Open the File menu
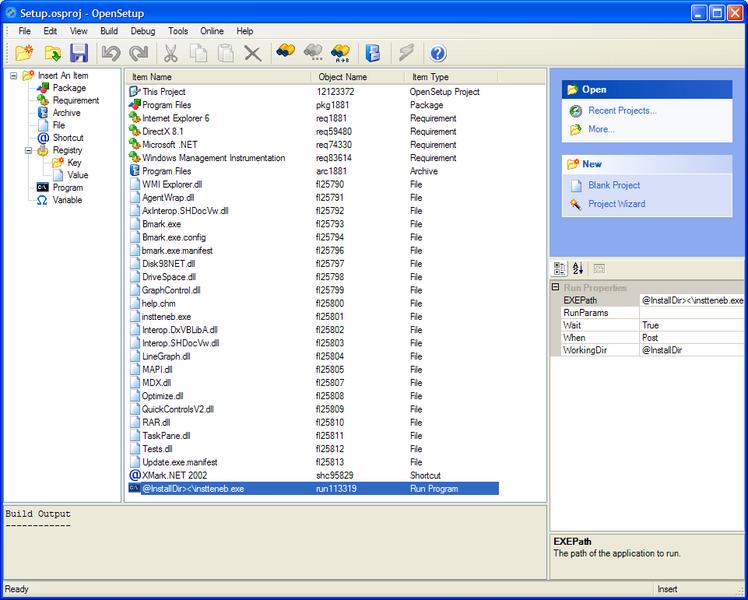 24,31
